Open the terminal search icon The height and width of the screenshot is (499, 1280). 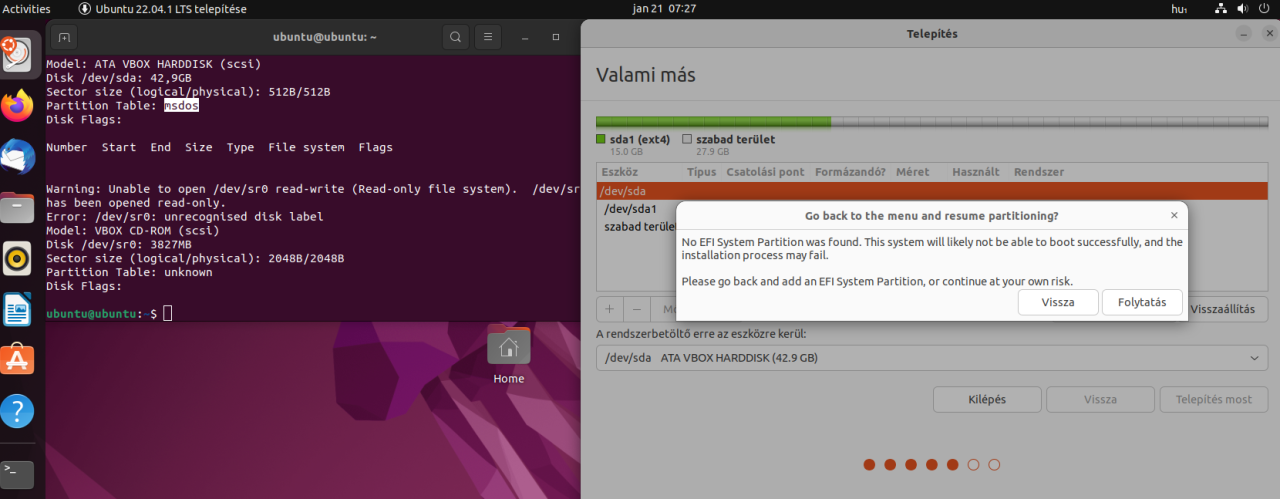click(455, 38)
